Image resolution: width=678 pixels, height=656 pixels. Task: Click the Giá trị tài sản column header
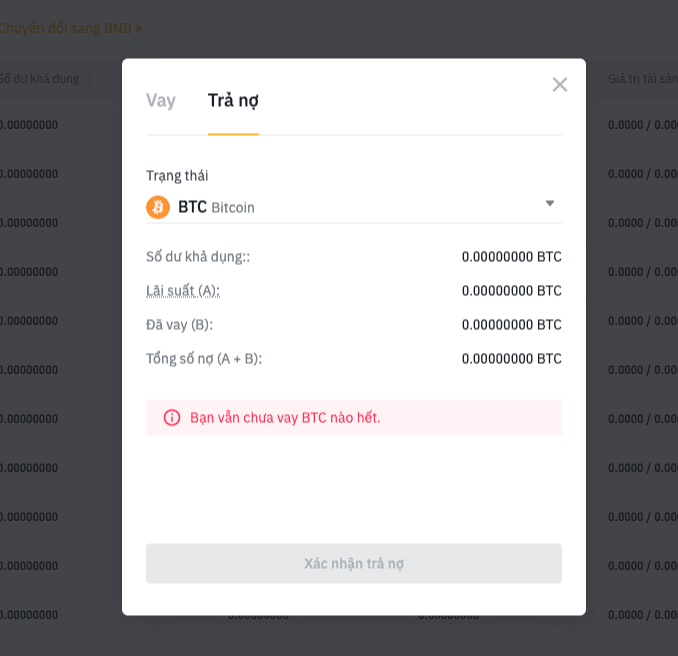pyautogui.click(x=643, y=79)
